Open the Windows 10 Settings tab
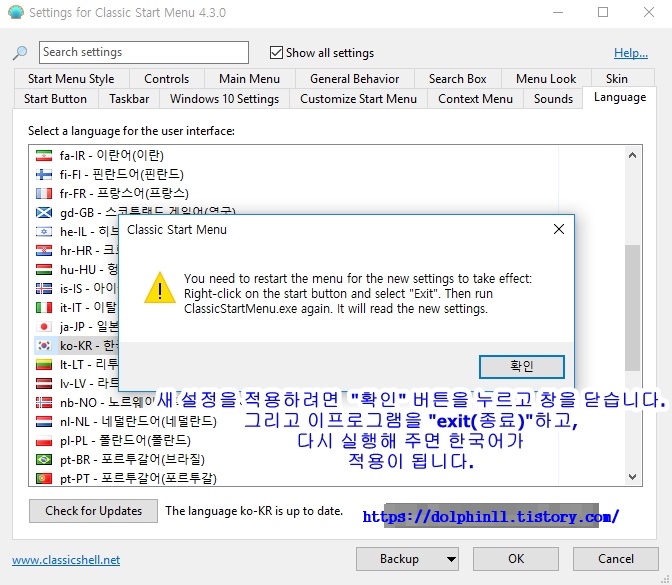Screen dimensions: 672x585 tap(224, 99)
